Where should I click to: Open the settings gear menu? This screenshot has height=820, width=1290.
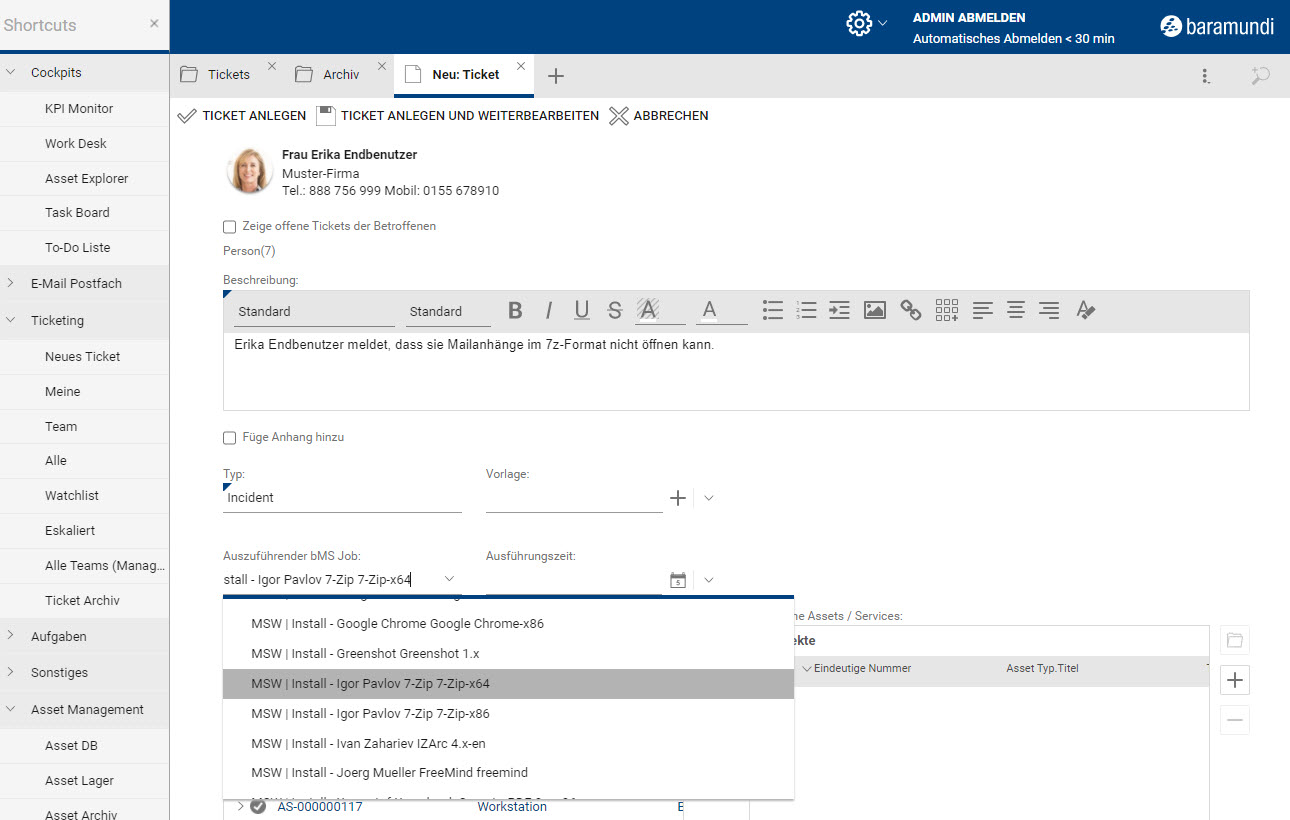pyautogui.click(x=859, y=24)
